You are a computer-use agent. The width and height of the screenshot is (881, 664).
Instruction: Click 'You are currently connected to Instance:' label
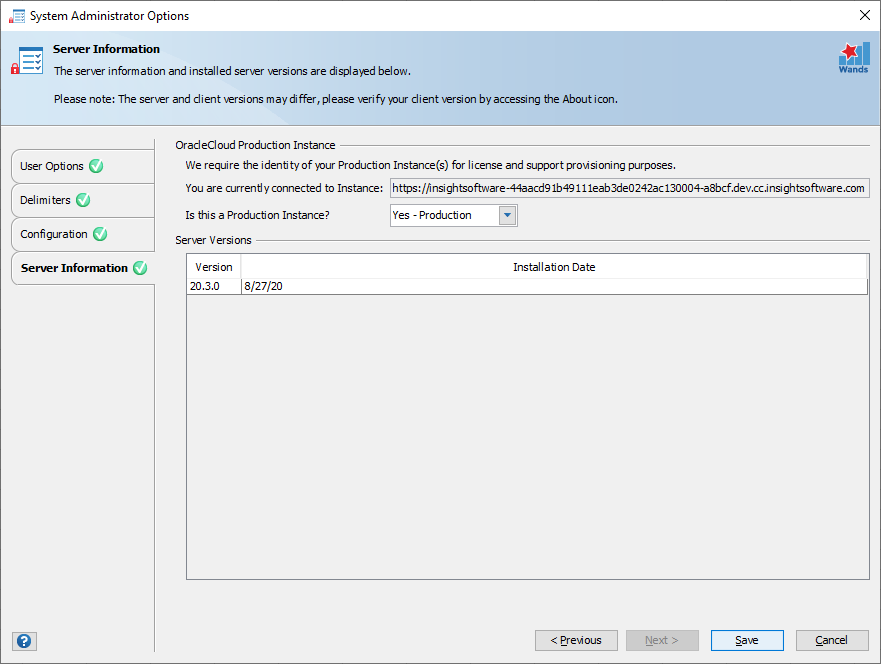click(x=284, y=188)
